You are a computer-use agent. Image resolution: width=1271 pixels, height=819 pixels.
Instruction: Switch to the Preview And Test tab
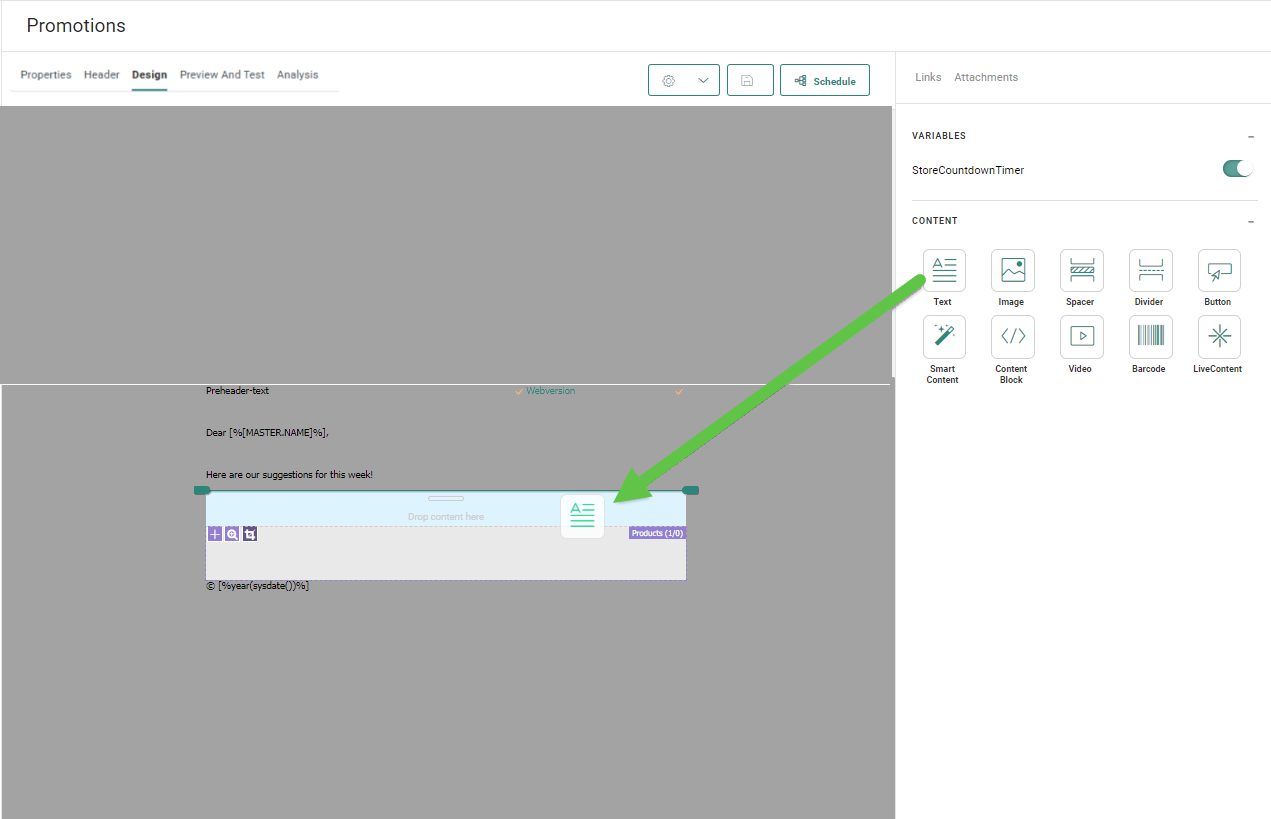pyautogui.click(x=222, y=75)
